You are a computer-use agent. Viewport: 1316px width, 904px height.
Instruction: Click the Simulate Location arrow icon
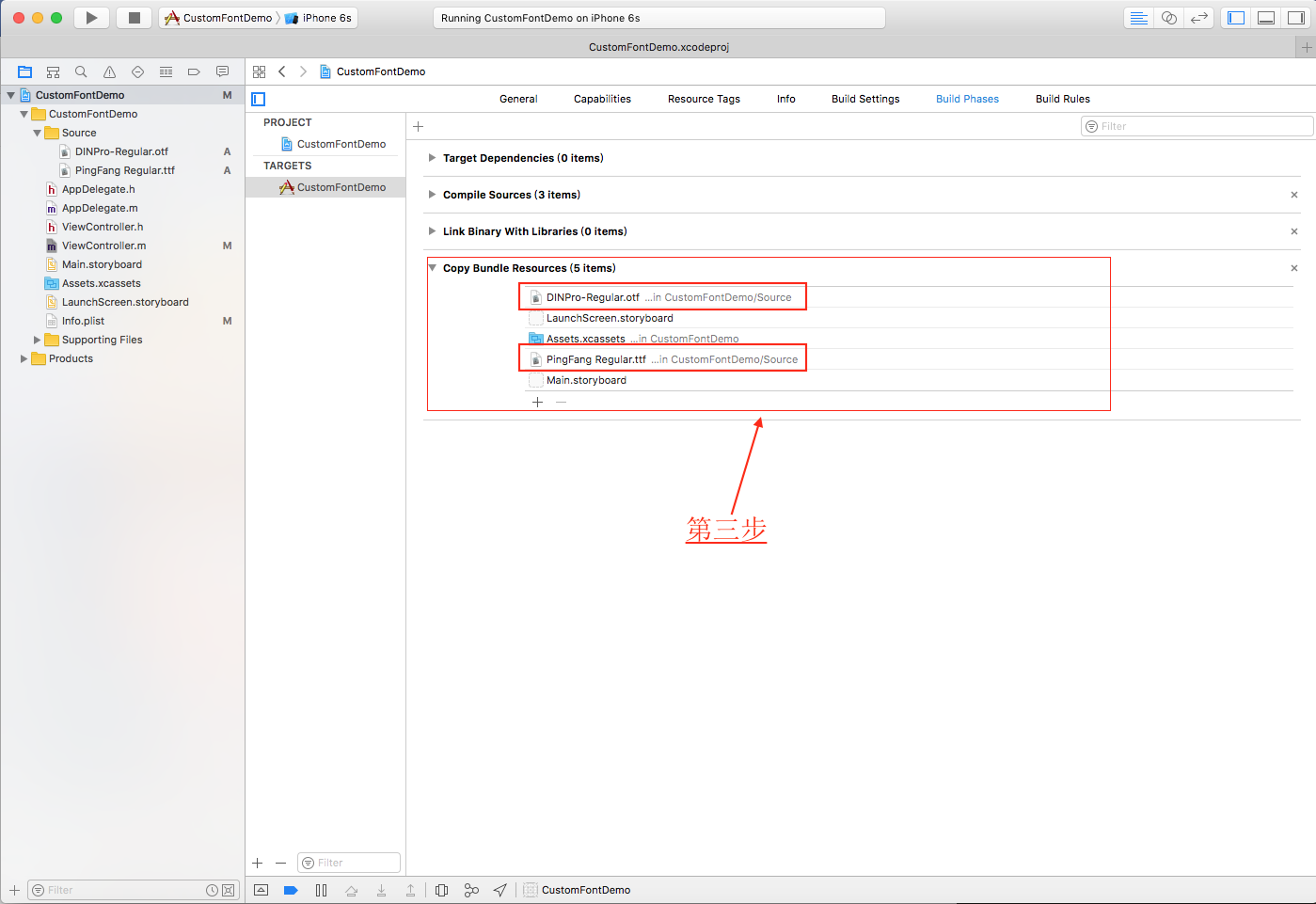pyautogui.click(x=500, y=890)
